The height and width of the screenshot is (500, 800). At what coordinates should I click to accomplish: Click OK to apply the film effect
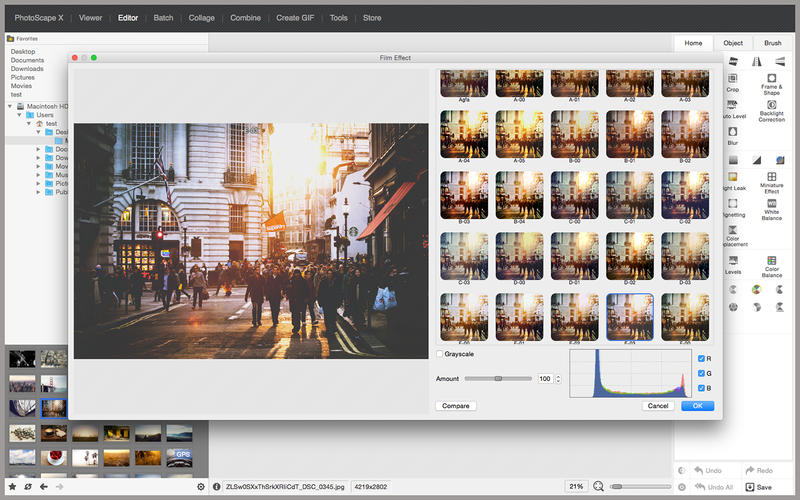[x=697, y=406]
